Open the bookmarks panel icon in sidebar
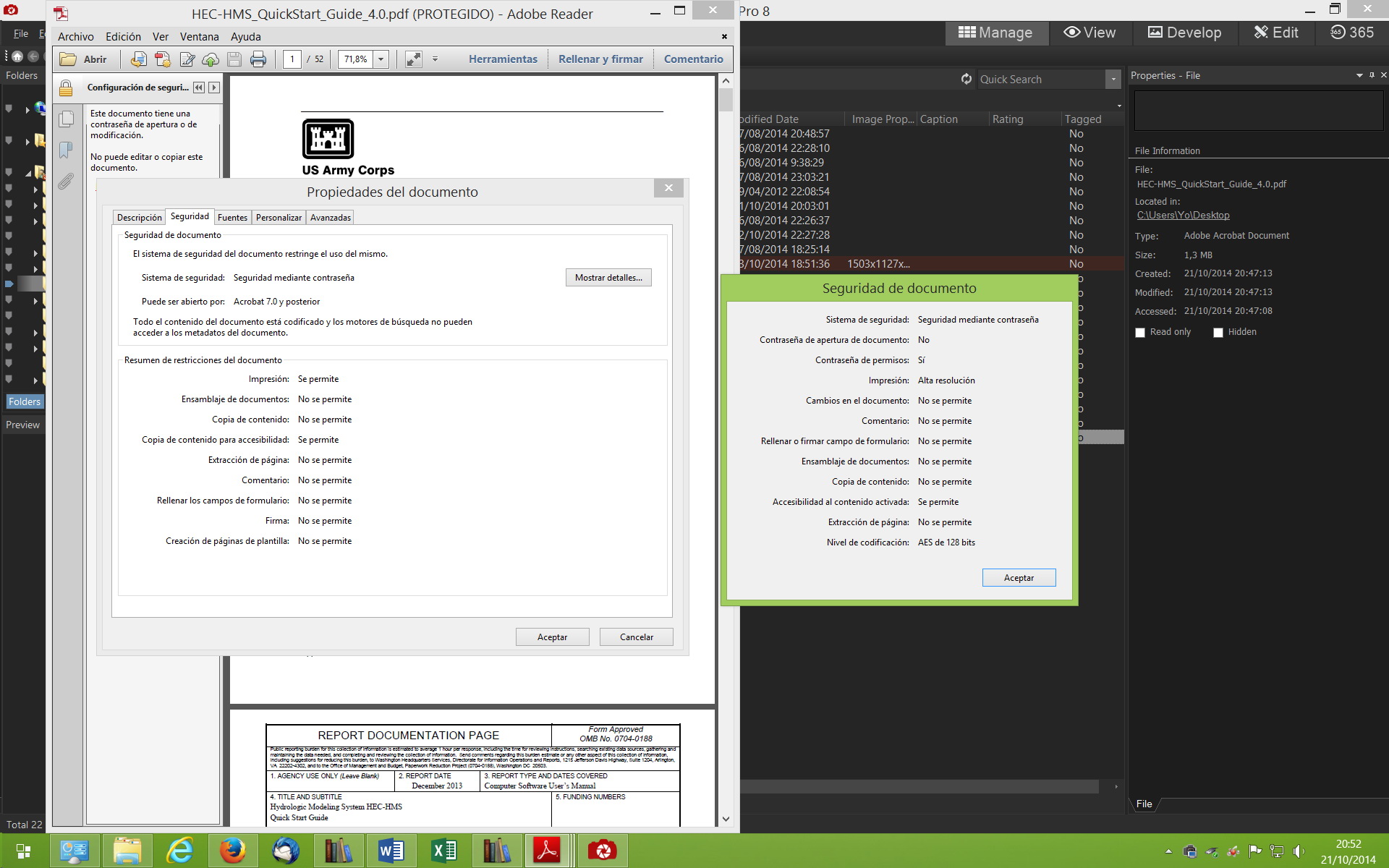 tap(66, 150)
